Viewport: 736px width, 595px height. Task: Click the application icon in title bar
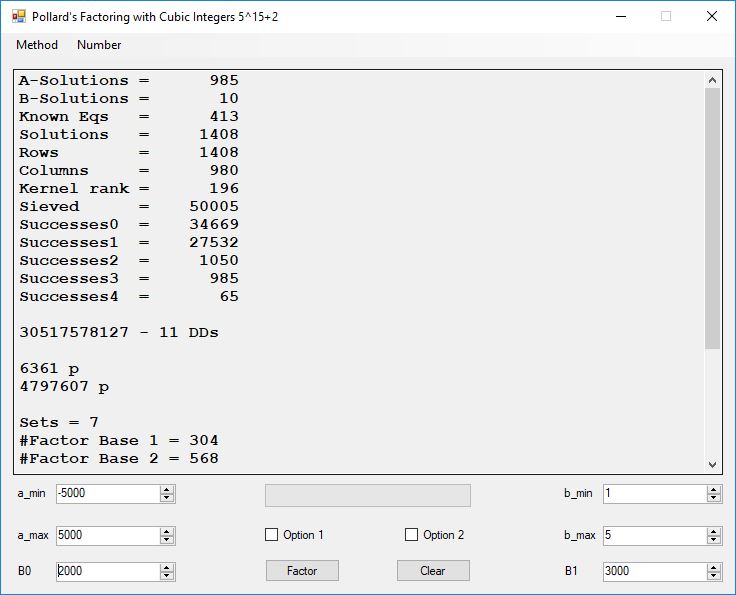[19, 17]
